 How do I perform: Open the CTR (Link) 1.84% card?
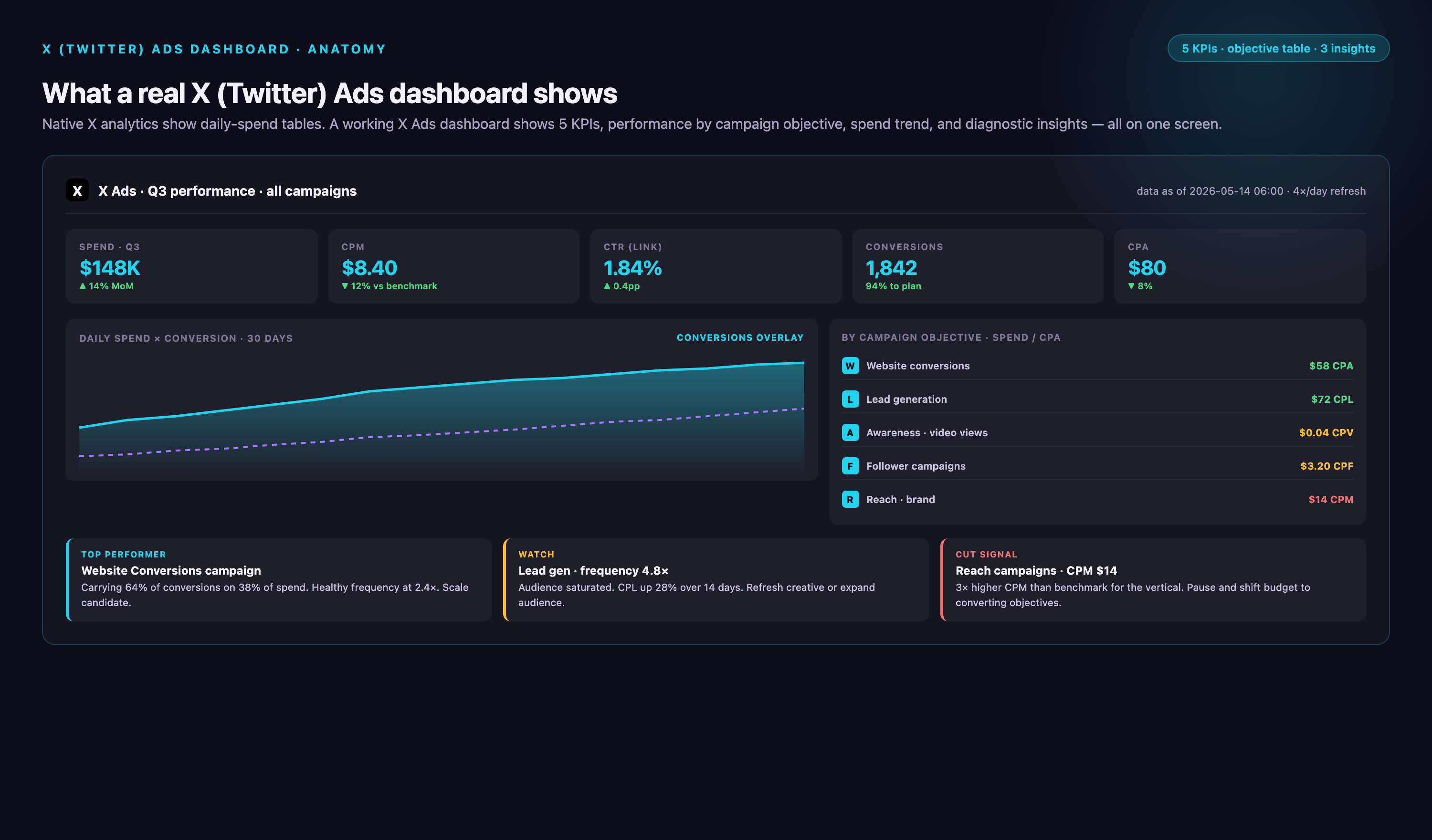point(716,266)
